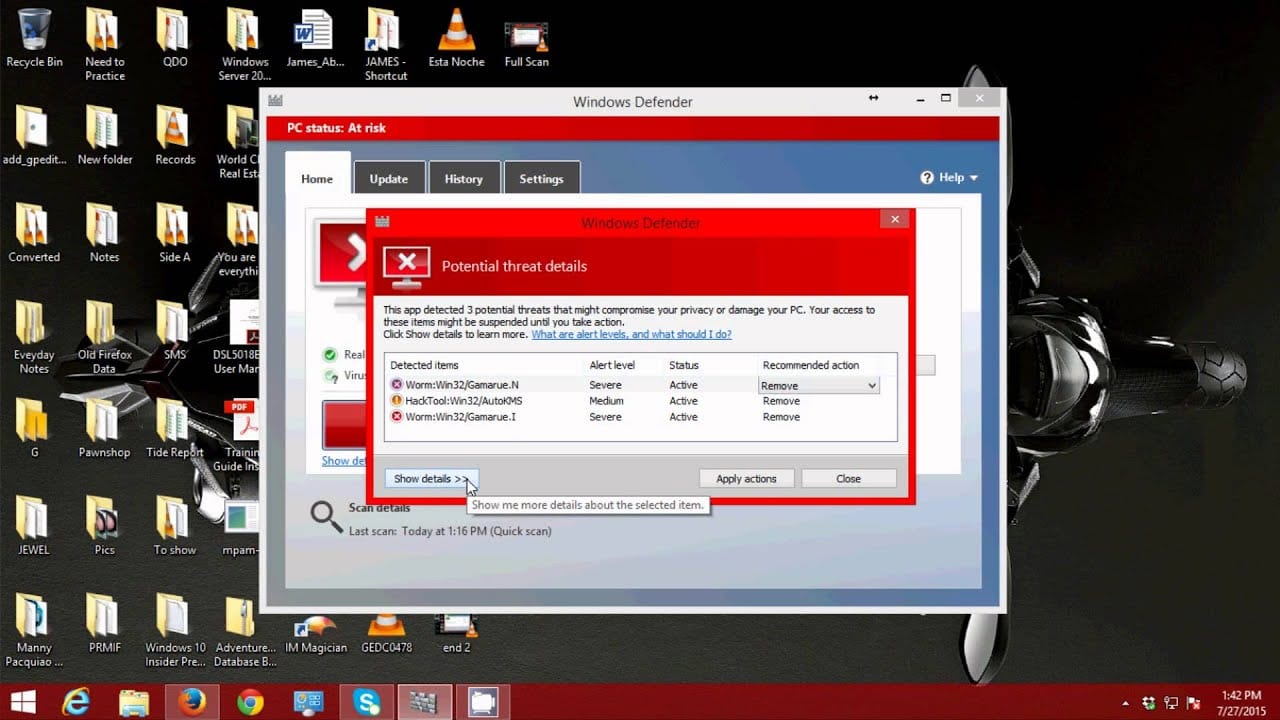Viewport: 1280px width, 720px height.
Task: Click the Windows Start button
Action: (x=23, y=702)
